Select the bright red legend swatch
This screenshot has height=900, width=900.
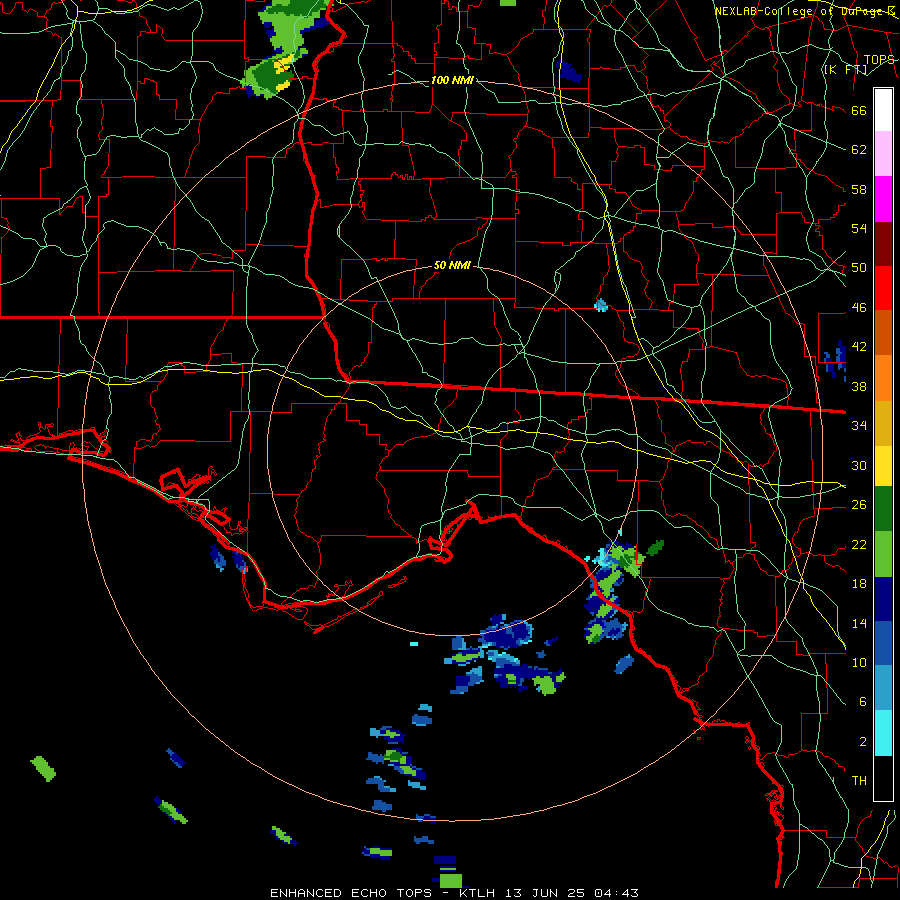tap(883, 288)
